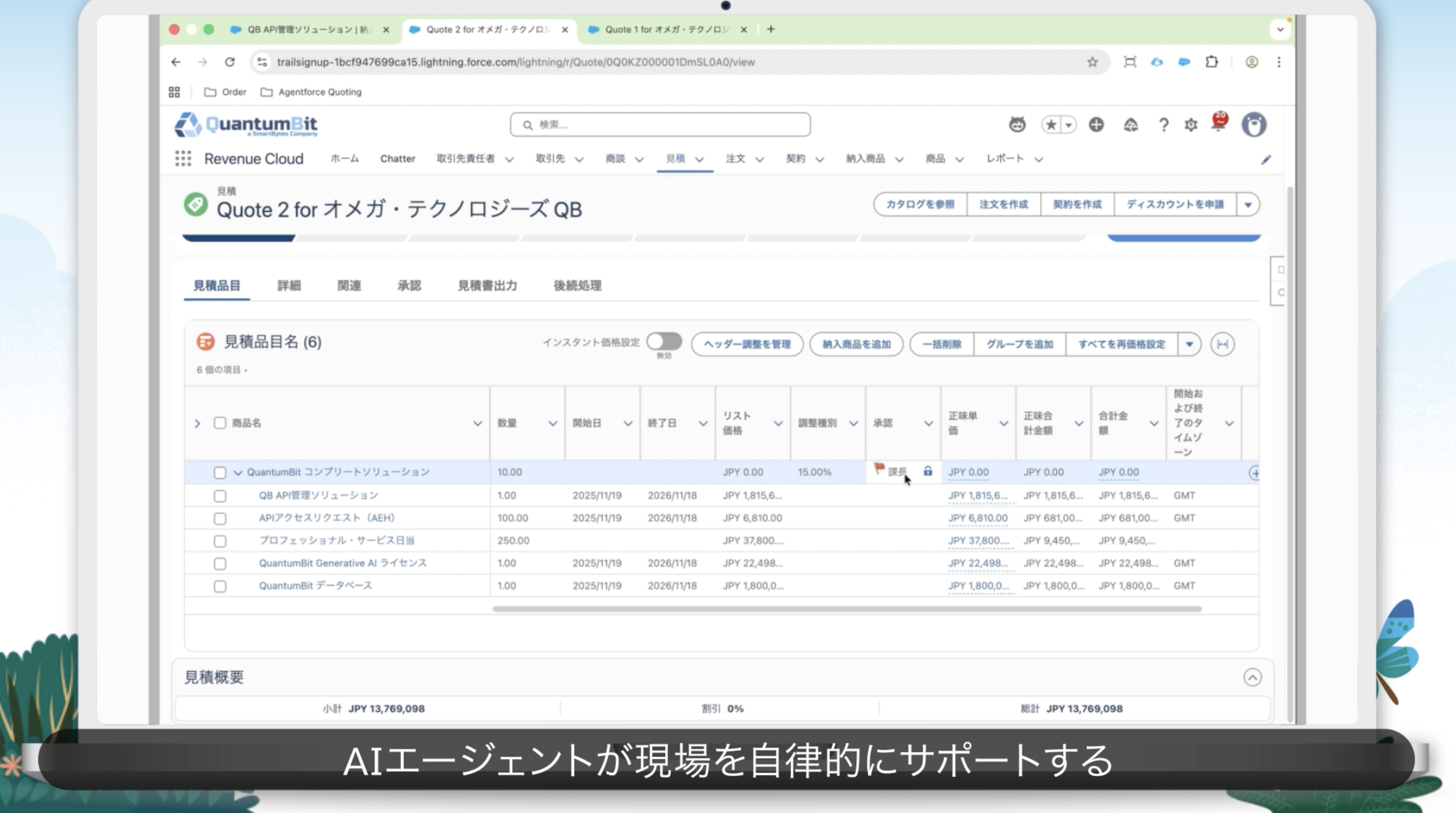Click the edit navigation pencil icon

pyautogui.click(x=1266, y=159)
